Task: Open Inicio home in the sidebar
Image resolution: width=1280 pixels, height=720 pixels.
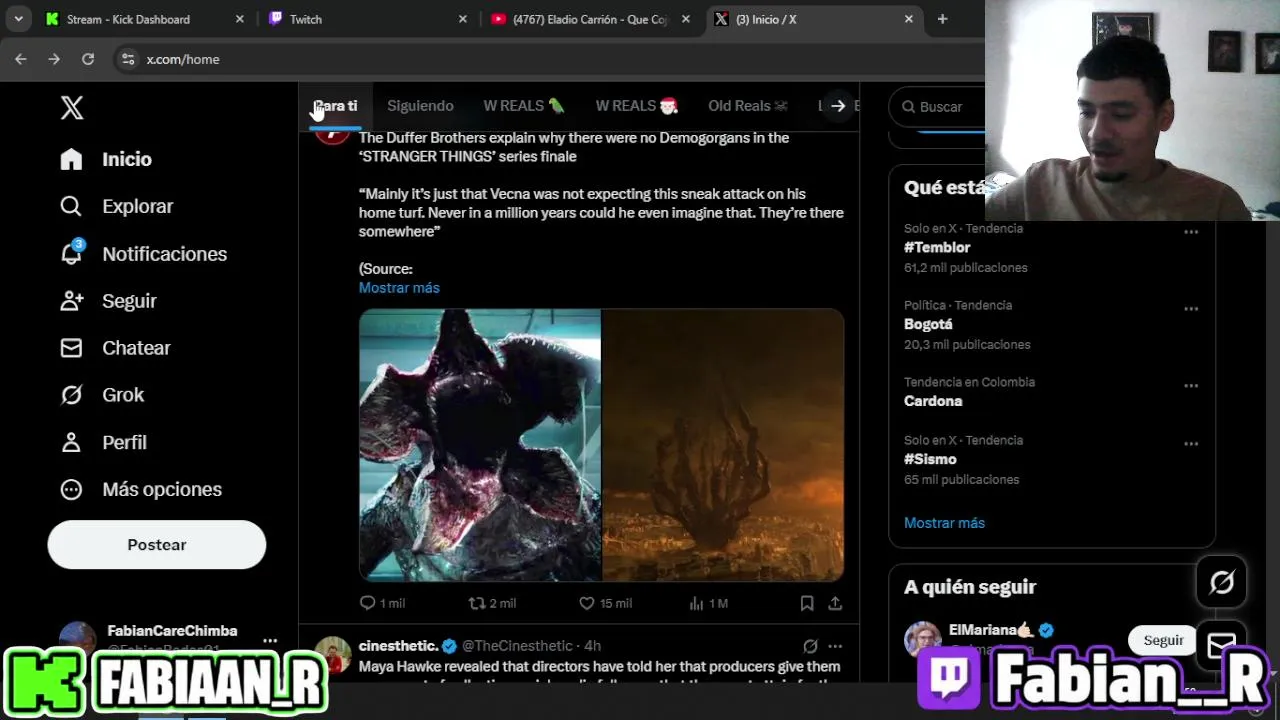Action: [106, 159]
